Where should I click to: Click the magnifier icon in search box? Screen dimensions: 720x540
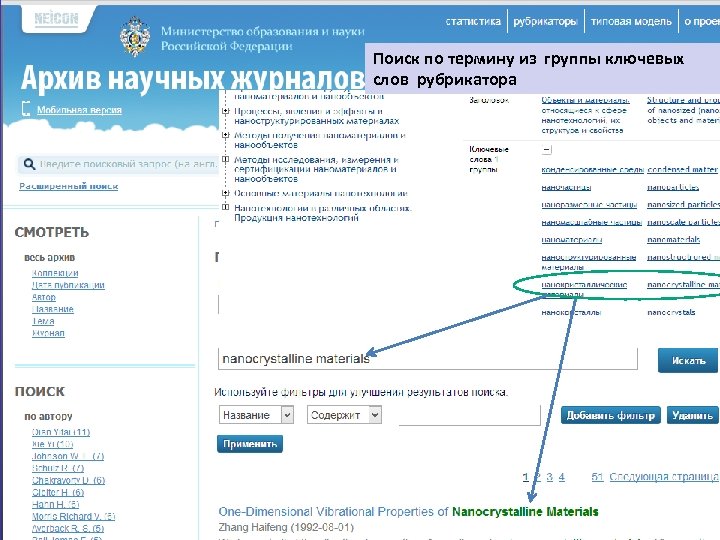coord(29,164)
